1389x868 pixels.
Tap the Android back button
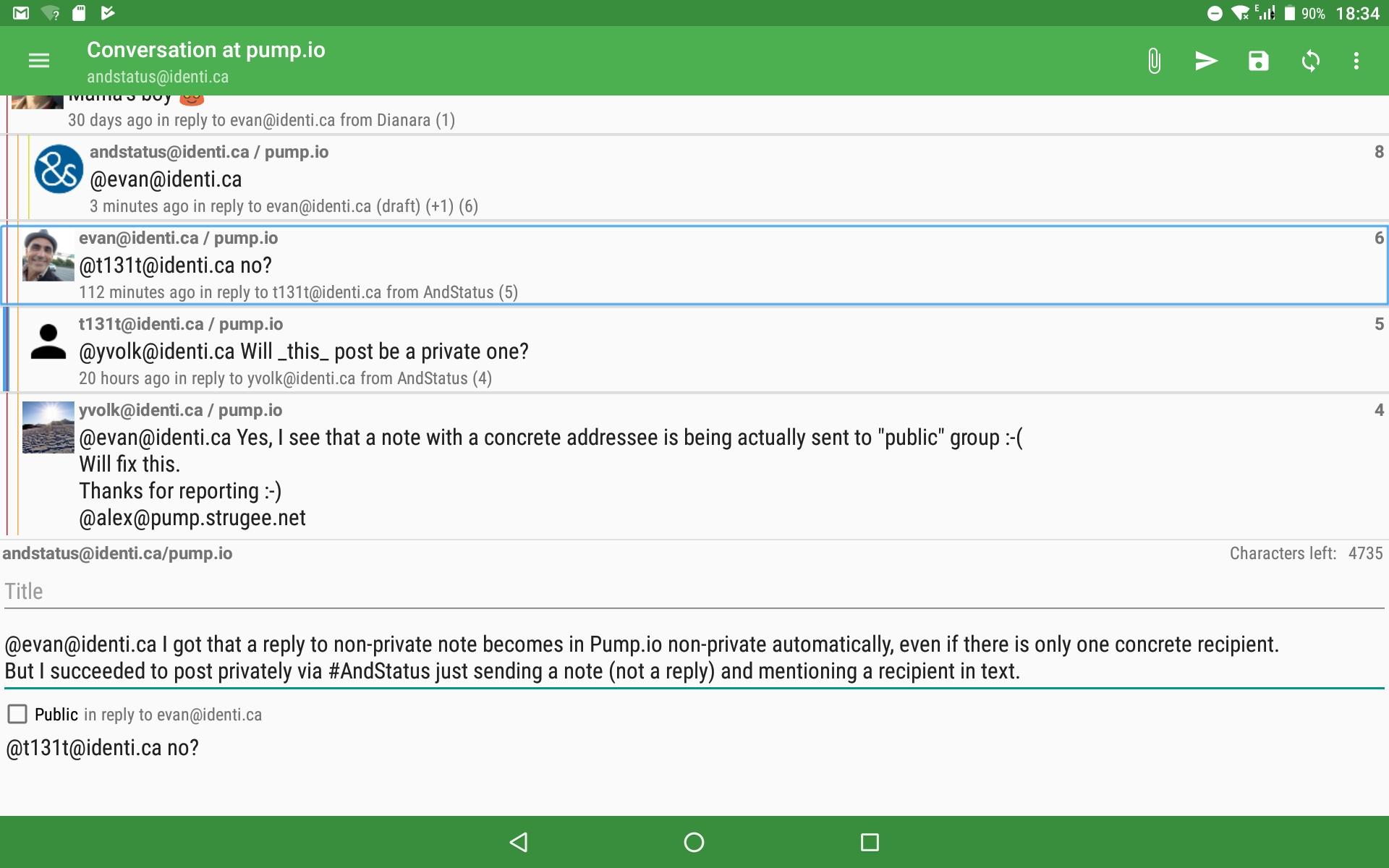click(x=519, y=842)
